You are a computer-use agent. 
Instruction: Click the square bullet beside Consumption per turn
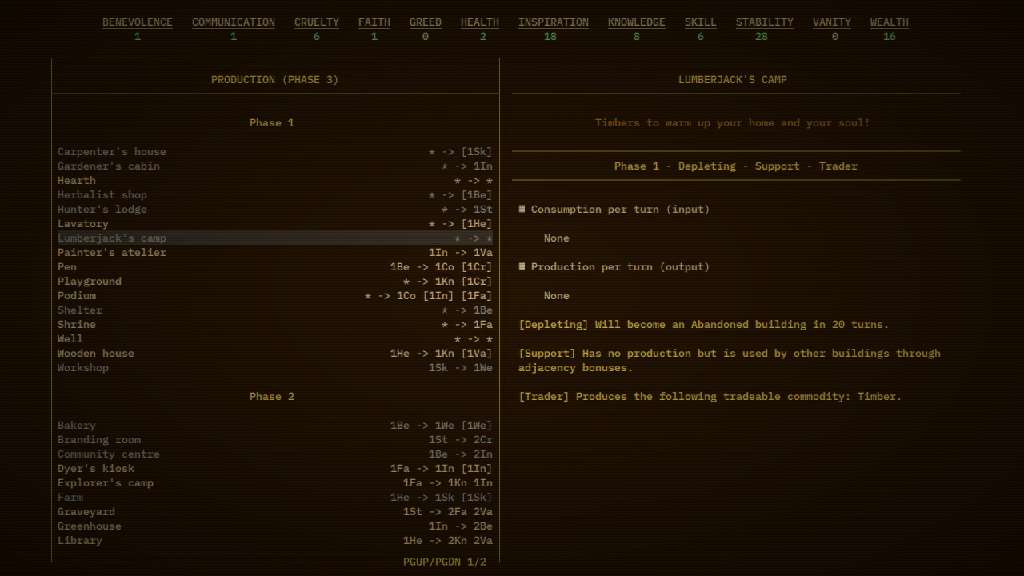click(x=522, y=210)
